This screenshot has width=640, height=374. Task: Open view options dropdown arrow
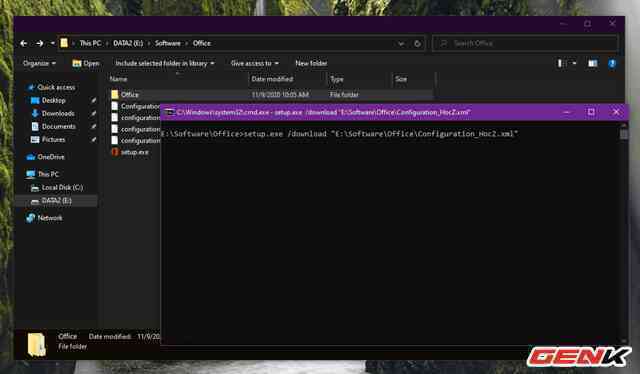click(x=574, y=63)
